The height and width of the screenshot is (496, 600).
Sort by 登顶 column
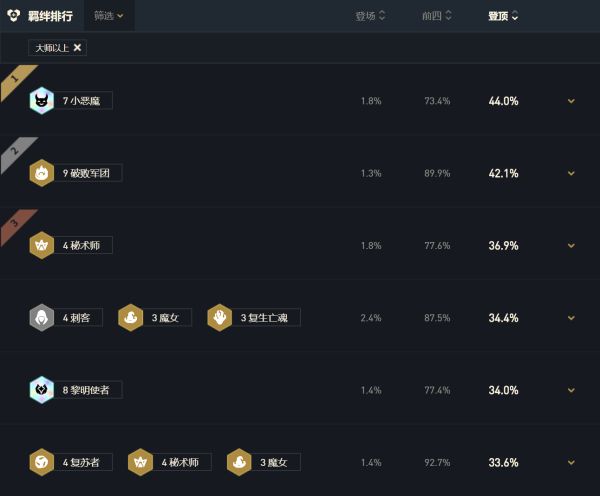[503, 15]
